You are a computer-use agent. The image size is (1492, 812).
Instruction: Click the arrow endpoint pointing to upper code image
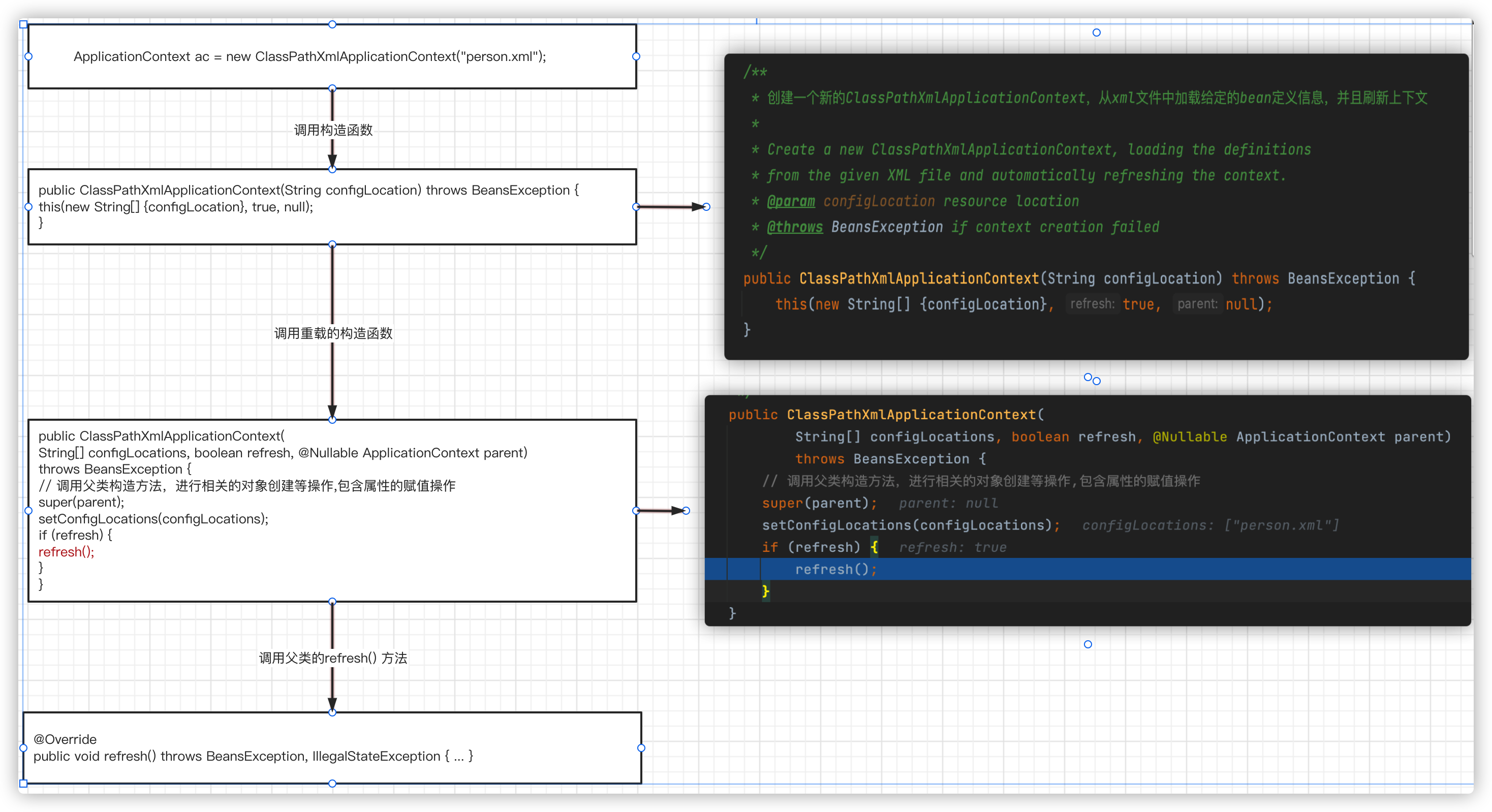(x=706, y=207)
